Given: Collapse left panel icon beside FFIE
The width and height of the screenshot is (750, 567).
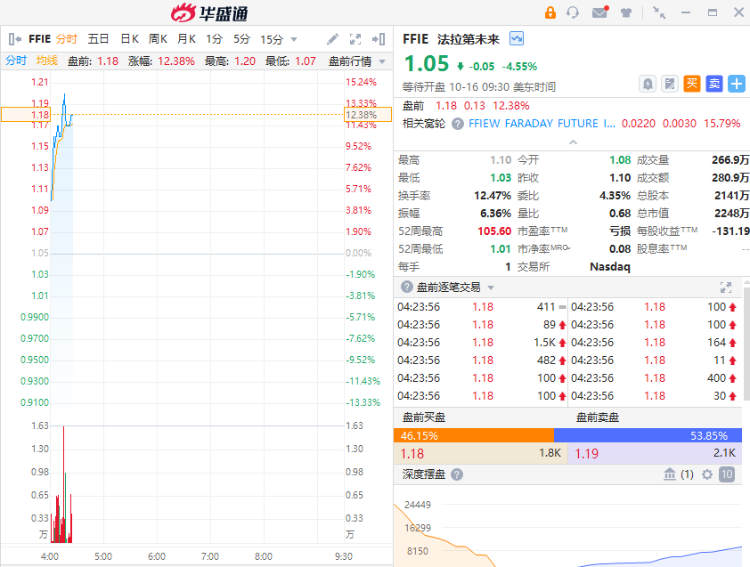Looking at the screenshot, I should click(15, 39).
